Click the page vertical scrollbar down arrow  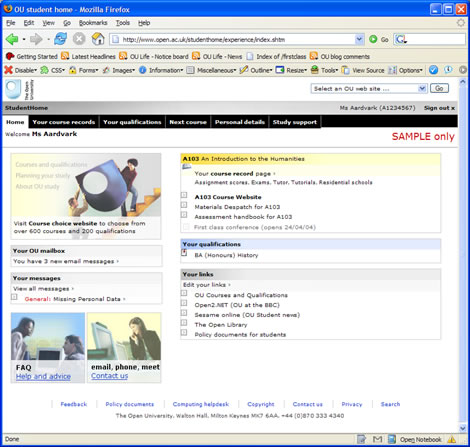click(x=463, y=428)
